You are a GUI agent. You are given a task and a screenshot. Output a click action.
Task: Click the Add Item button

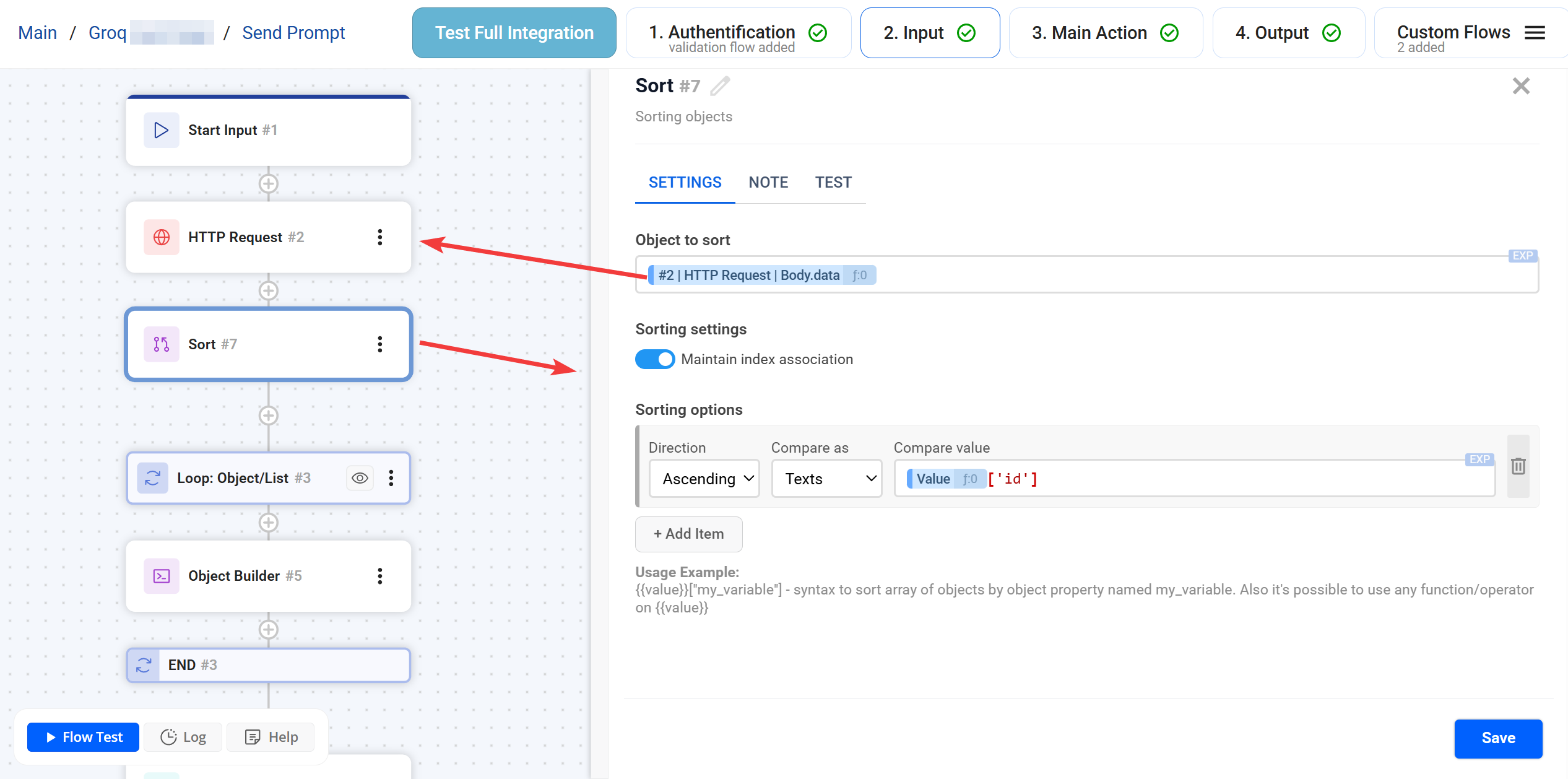[x=688, y=534]
